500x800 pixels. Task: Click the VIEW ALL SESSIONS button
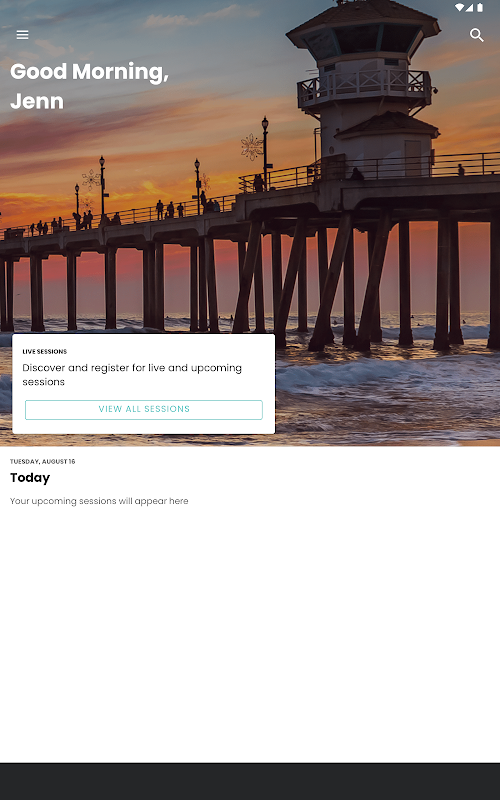(x=144, y=410)
